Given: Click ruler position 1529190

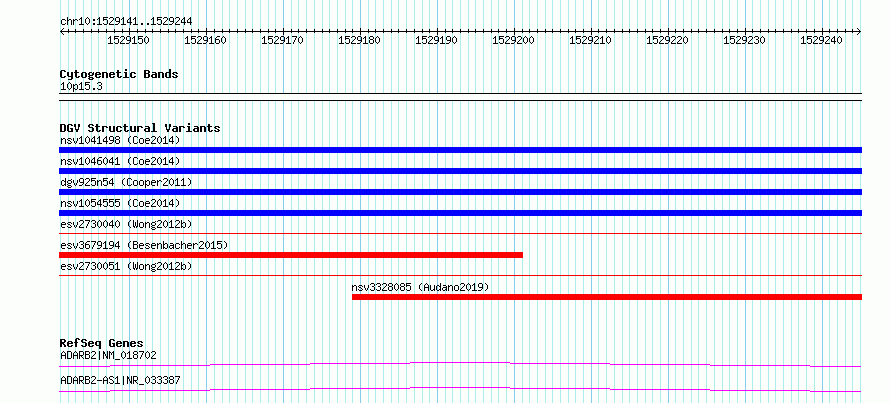Looking at the screenshot, I should coord(436,40).
